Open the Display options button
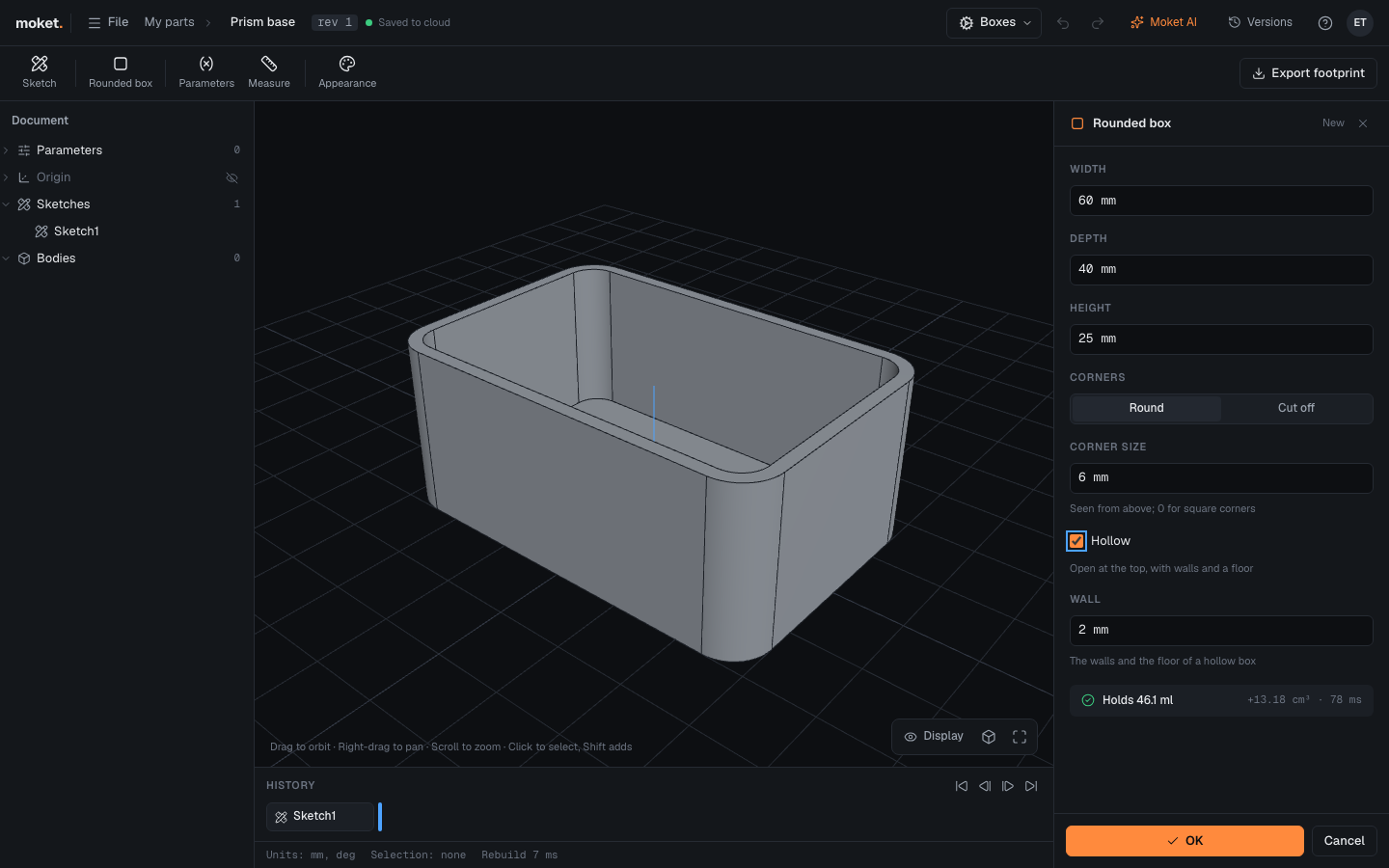Screen dimensions: 1389x868 934,737
